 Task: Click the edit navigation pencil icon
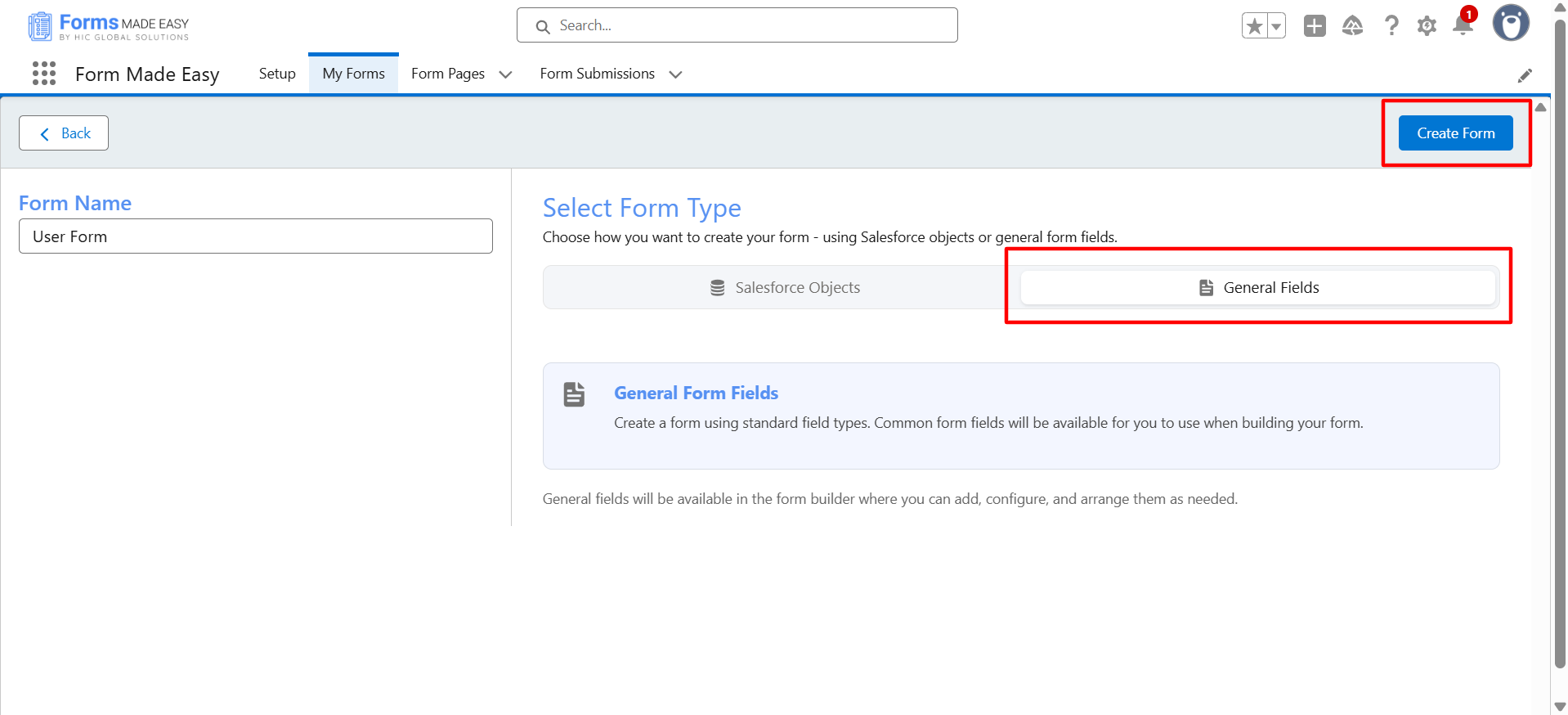click(x=1525, y=75)
